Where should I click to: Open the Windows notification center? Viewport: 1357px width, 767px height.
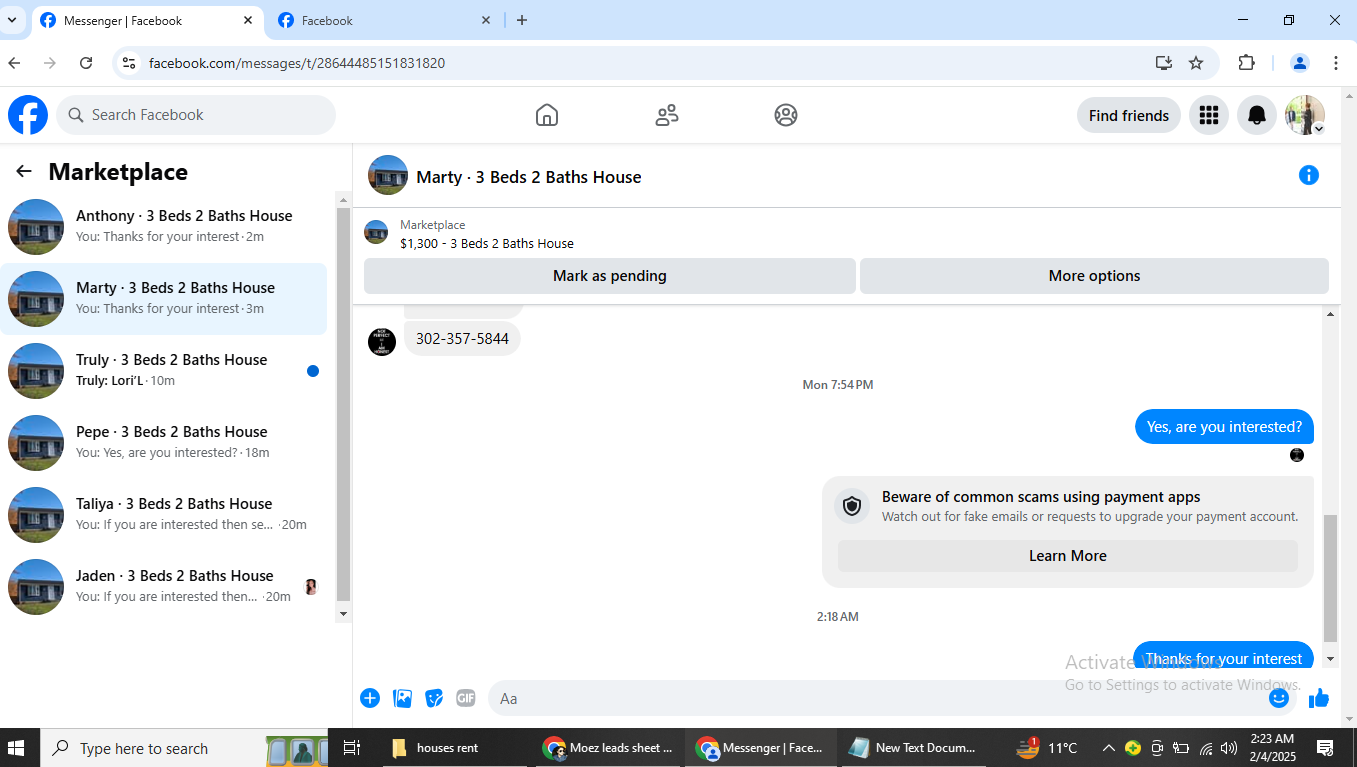pos(1325,748)
